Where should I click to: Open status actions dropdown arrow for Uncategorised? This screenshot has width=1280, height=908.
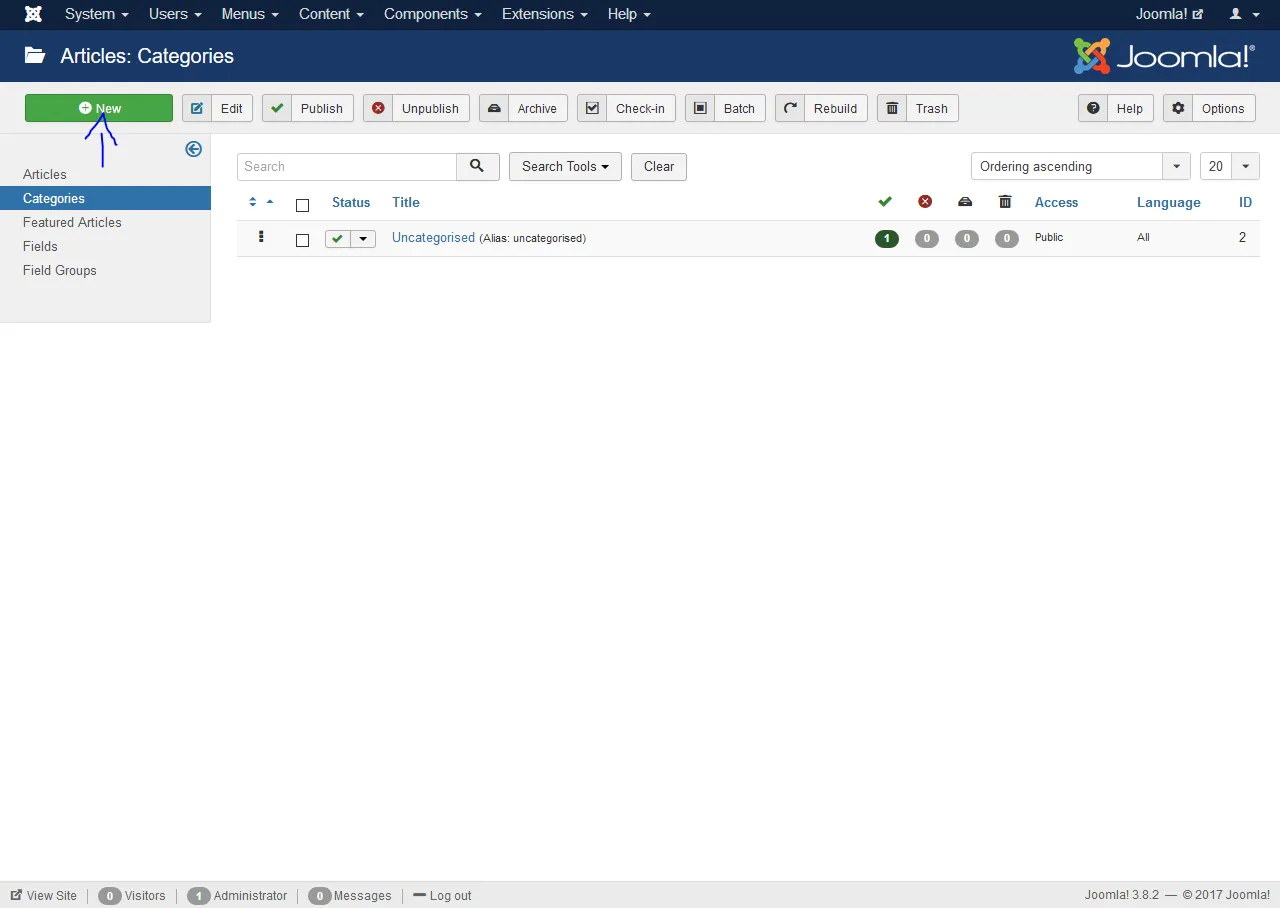[x=363, y=239]
